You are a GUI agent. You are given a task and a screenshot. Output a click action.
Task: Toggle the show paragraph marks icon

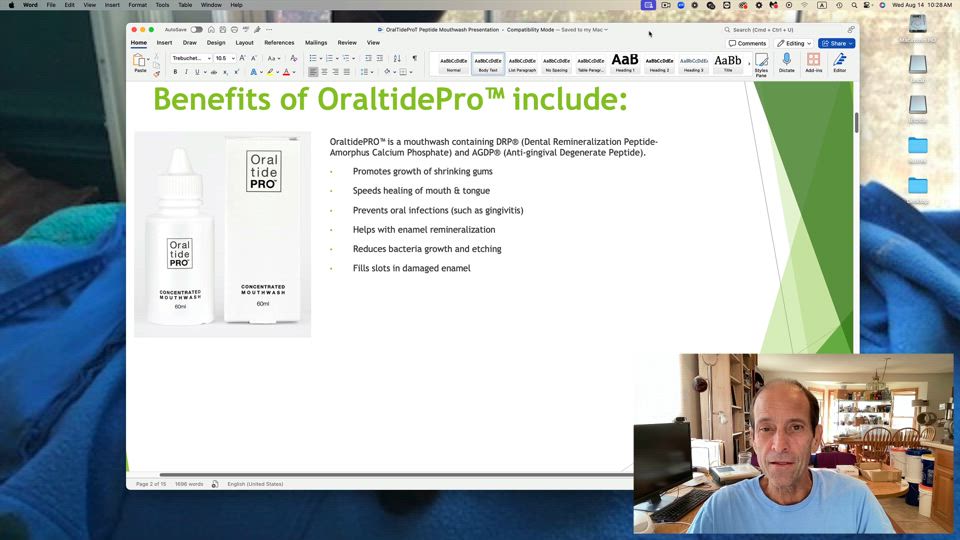coord(415,59)
